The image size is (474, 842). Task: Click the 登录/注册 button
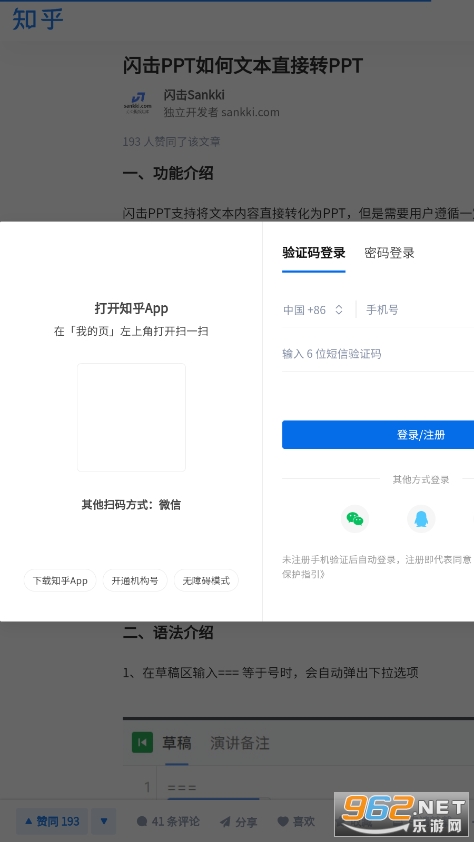tap(378, 434)
